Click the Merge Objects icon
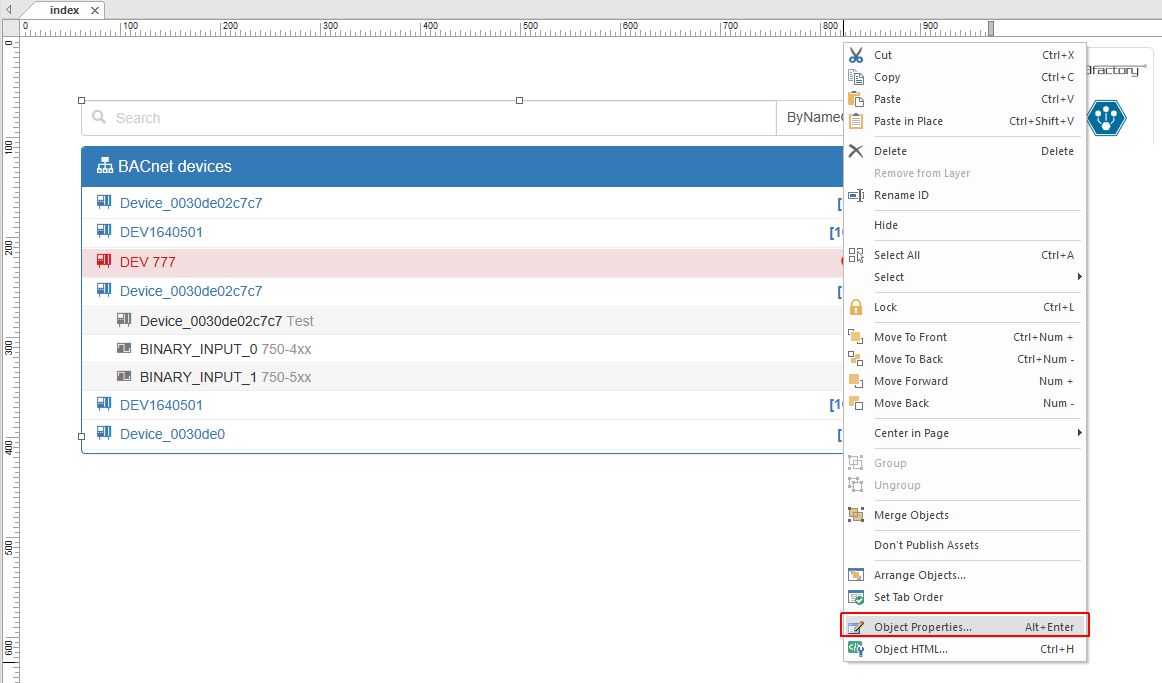 point(856,515)
